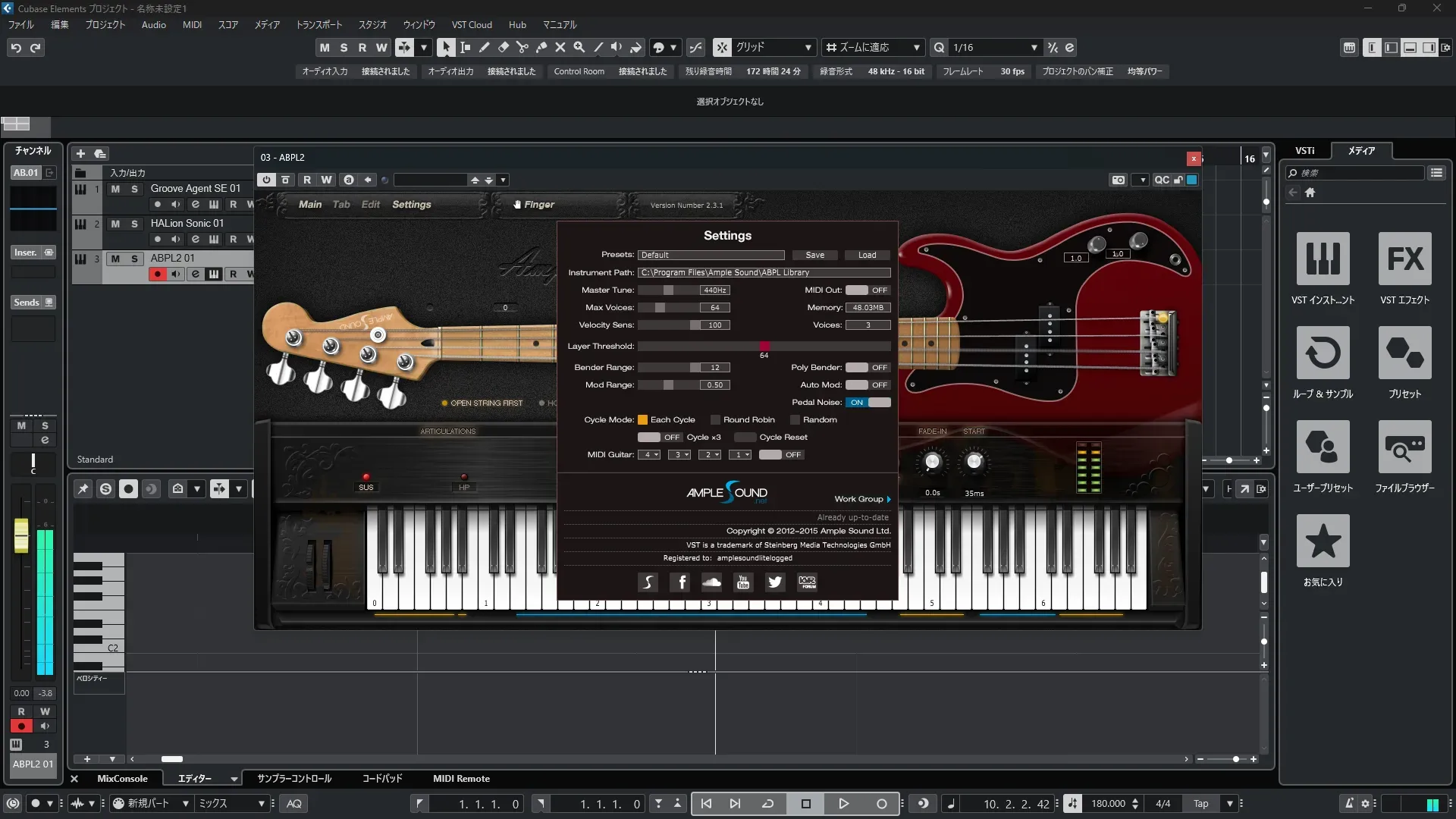The width and height of the screenshot is (1456, 819).
Task: Adjust the Layer Threshold slider handle
Action: [764, 347]
